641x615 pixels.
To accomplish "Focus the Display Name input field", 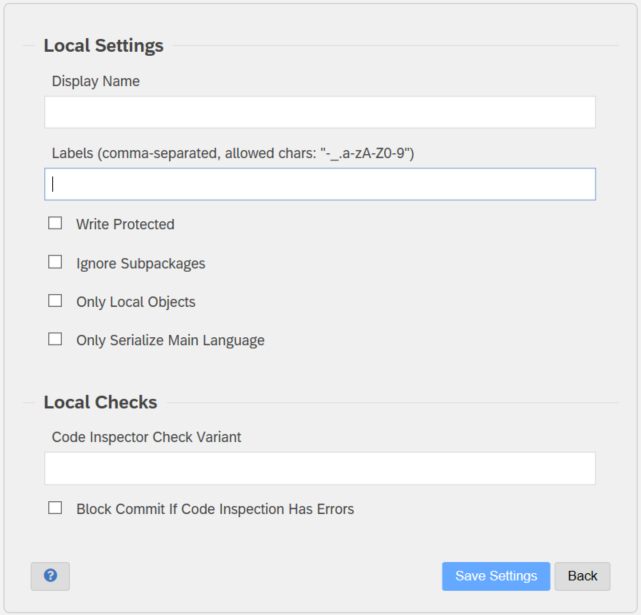I will (320, 112).
